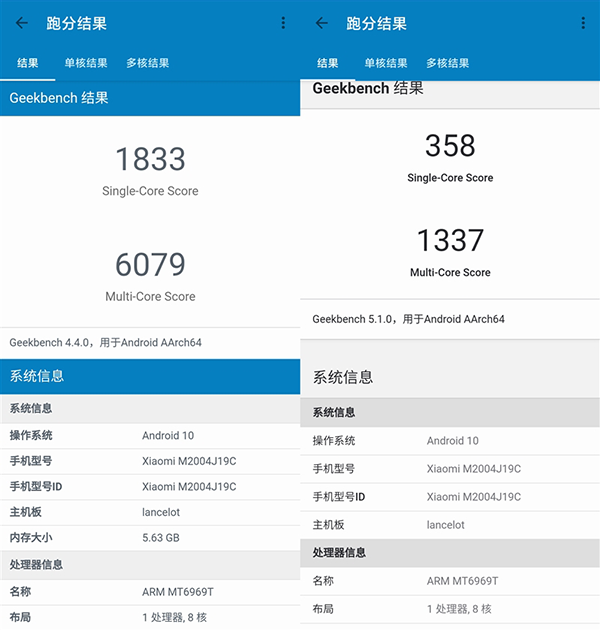Tap the 名称 ARM MT6969T row in Geekbench 4.4.0 panel
600x630 pixels.
coord(150,592)
